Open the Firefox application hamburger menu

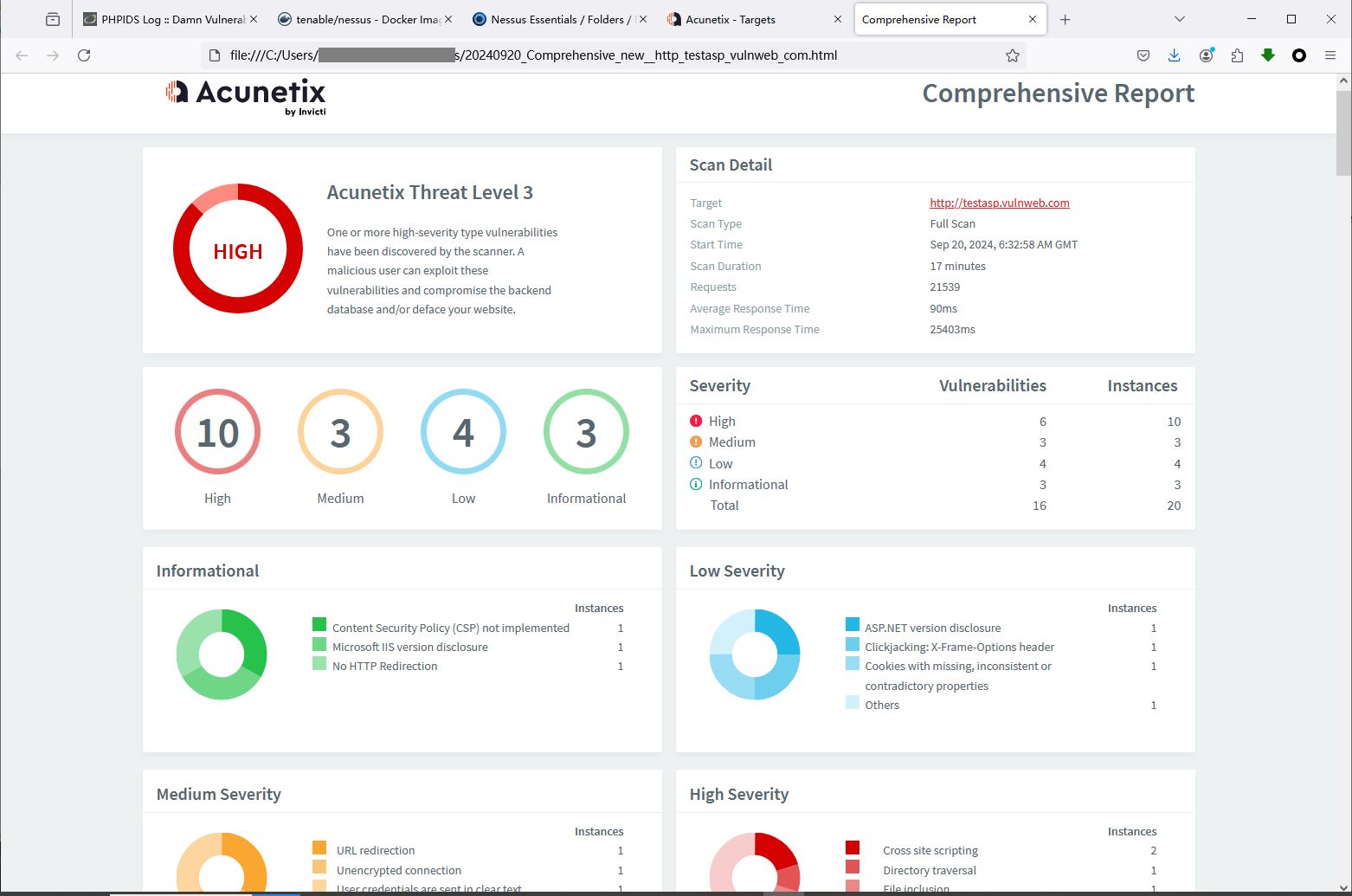click(1330, 55)
